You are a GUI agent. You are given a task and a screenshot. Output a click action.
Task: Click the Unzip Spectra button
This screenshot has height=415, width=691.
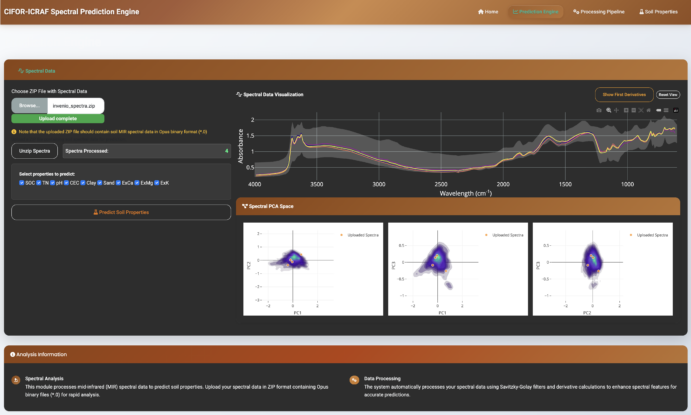coord(34,151)
